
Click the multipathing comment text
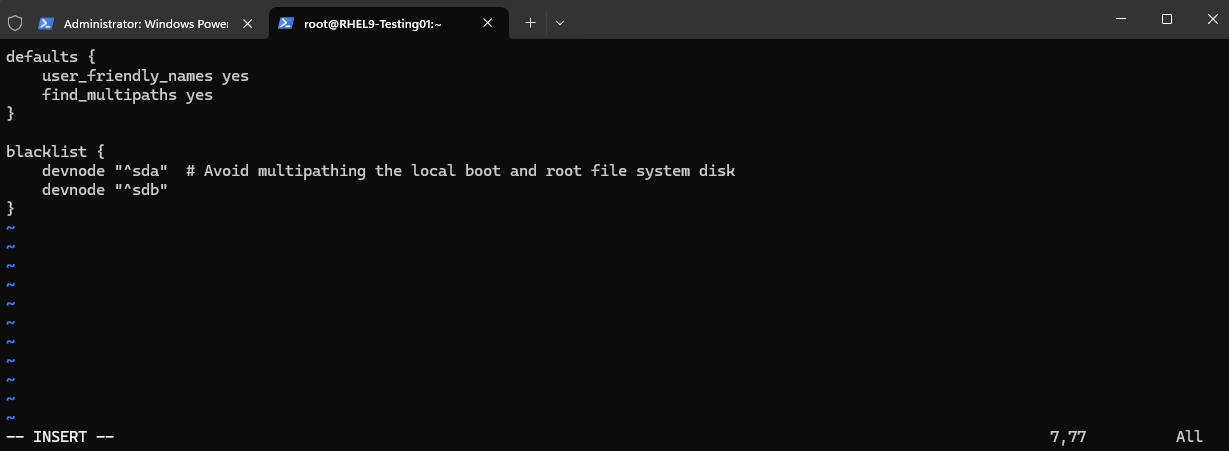pyautogui.click(x=469, y=171)
